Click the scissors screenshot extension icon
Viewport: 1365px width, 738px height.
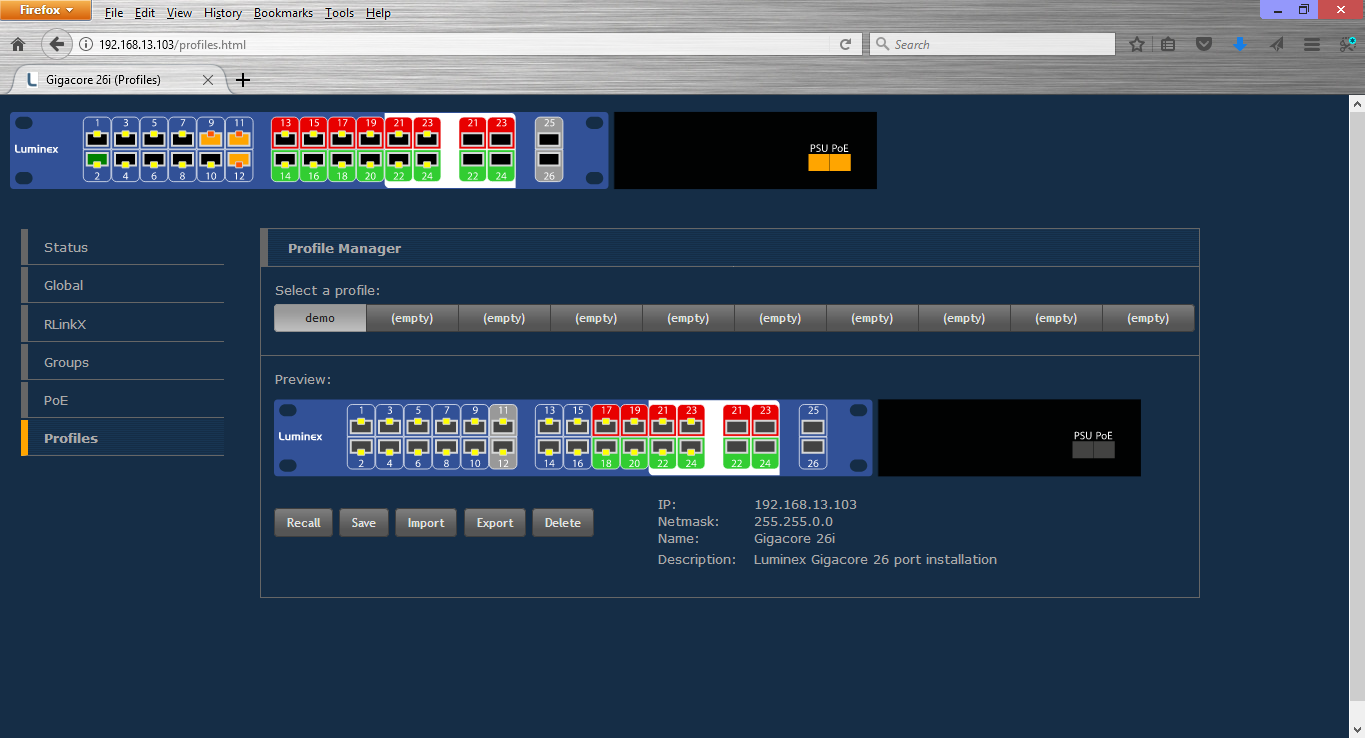click(1347, 44)
